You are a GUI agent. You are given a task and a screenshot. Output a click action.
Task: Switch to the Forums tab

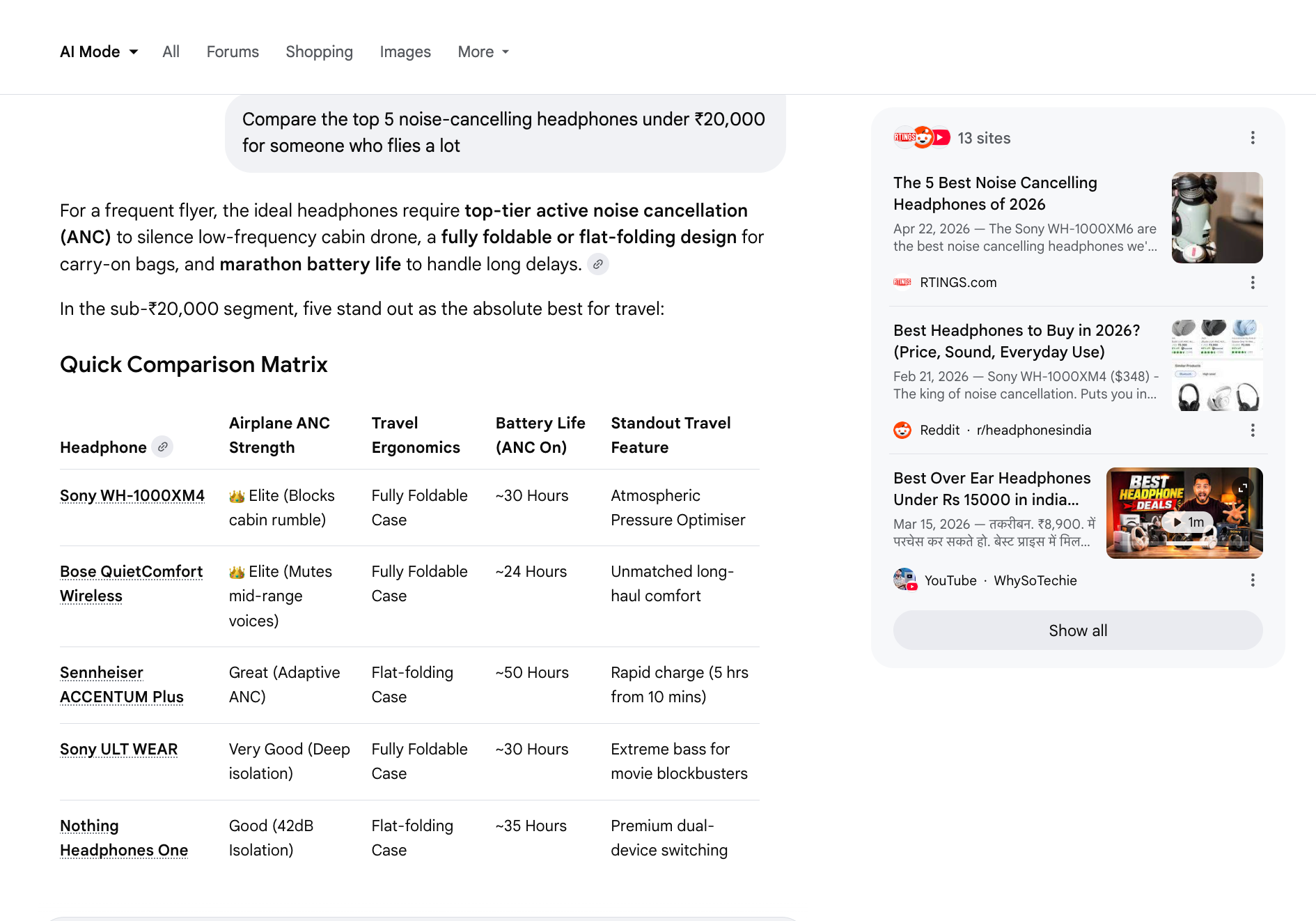[233, 52]
